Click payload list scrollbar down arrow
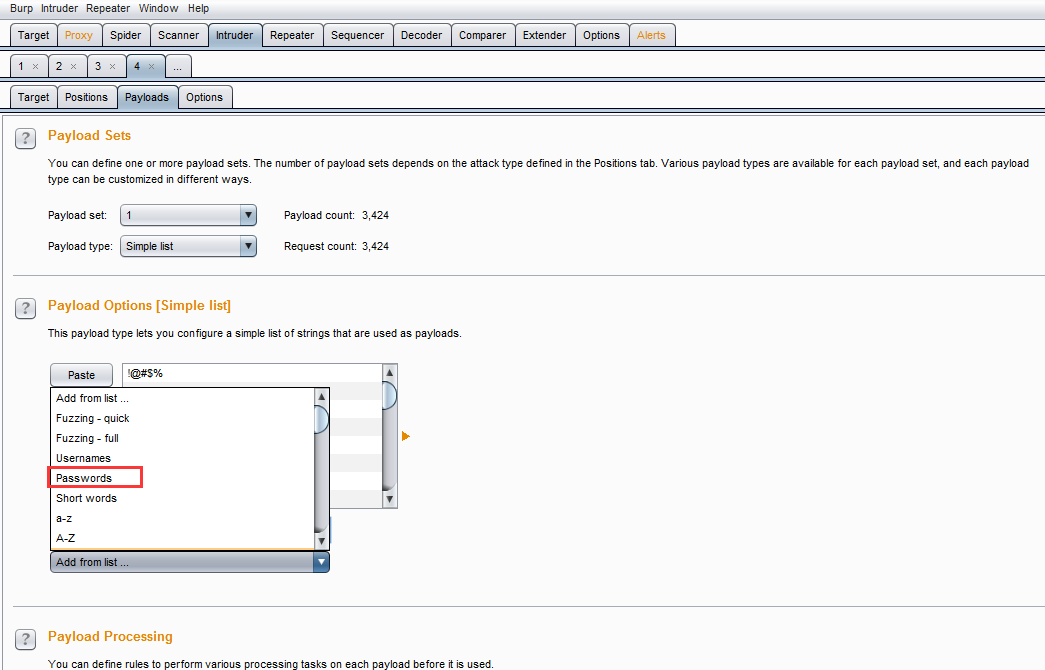1045x670 pixels. coord(390,499)
